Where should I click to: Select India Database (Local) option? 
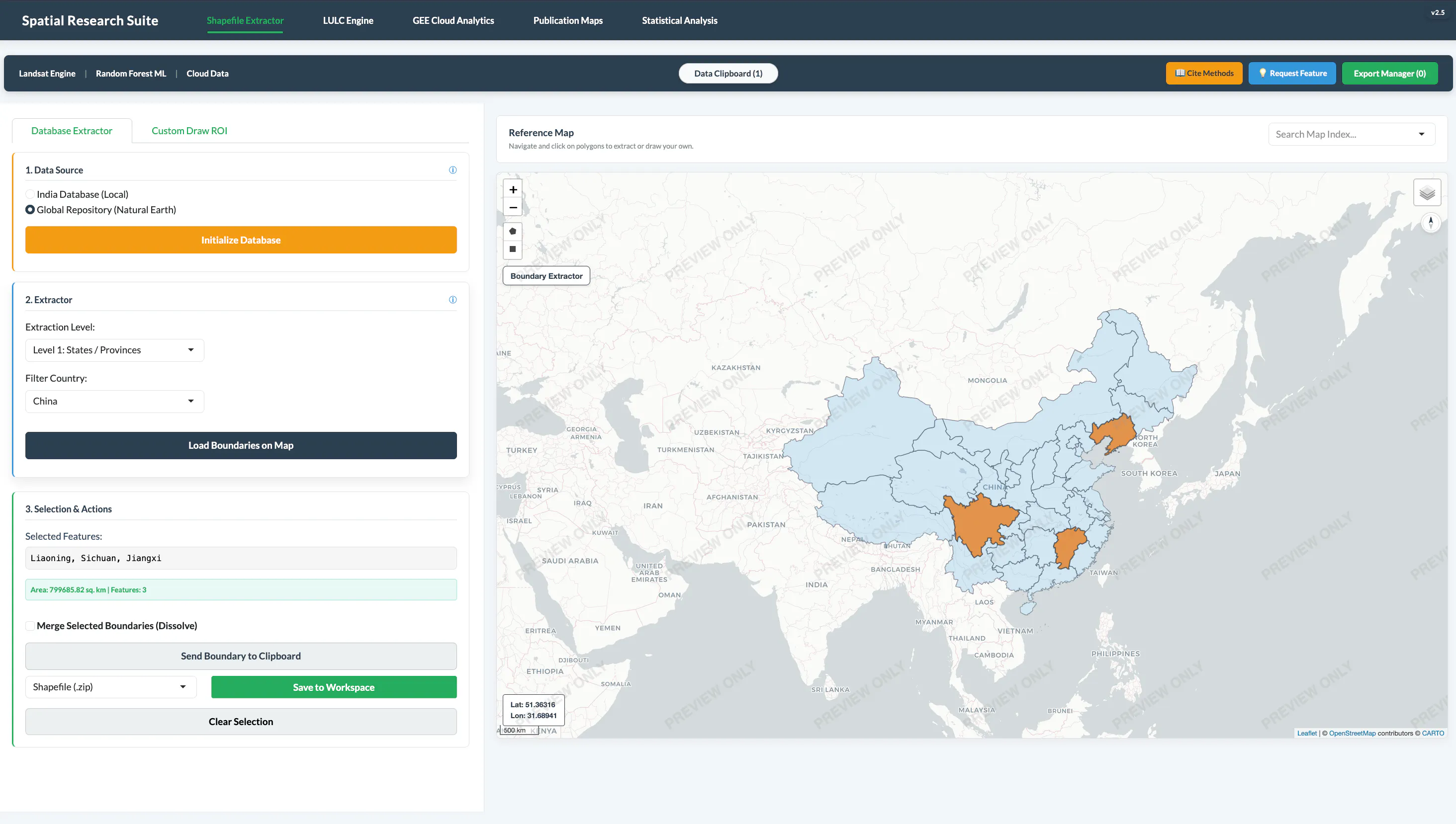pyautogui.click(x=30, y=194)
